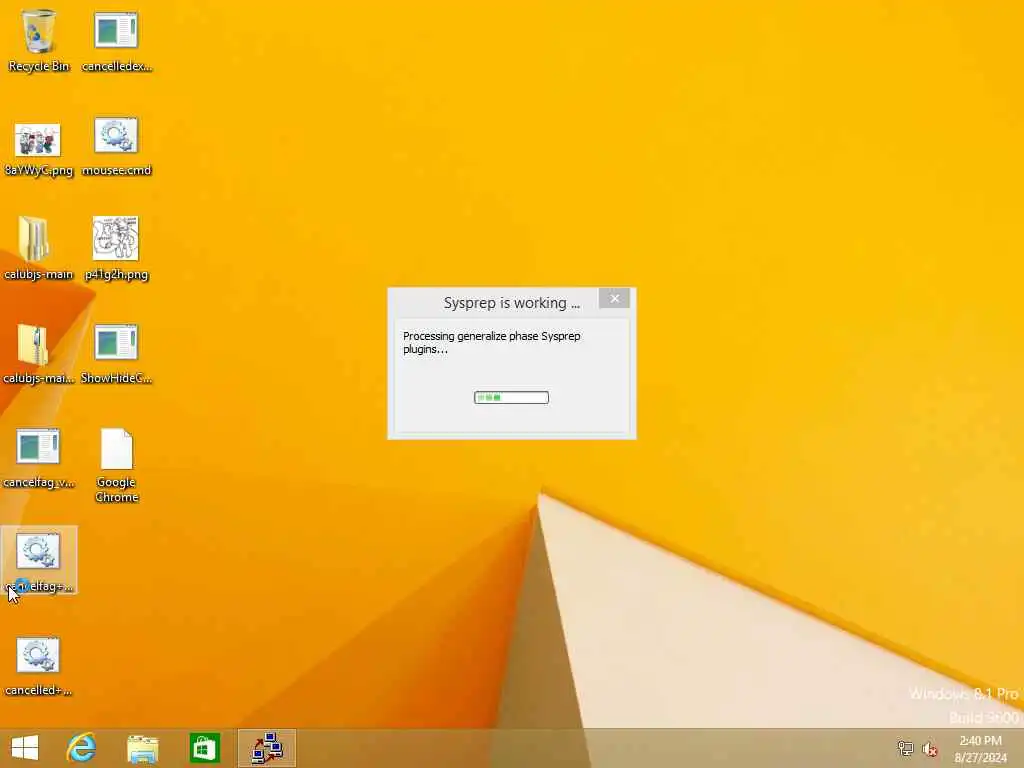Viewport: 1024px width, 768px height.
Task: Select the calubjs-mai... zip archive
Action: [x=38, y=353]
